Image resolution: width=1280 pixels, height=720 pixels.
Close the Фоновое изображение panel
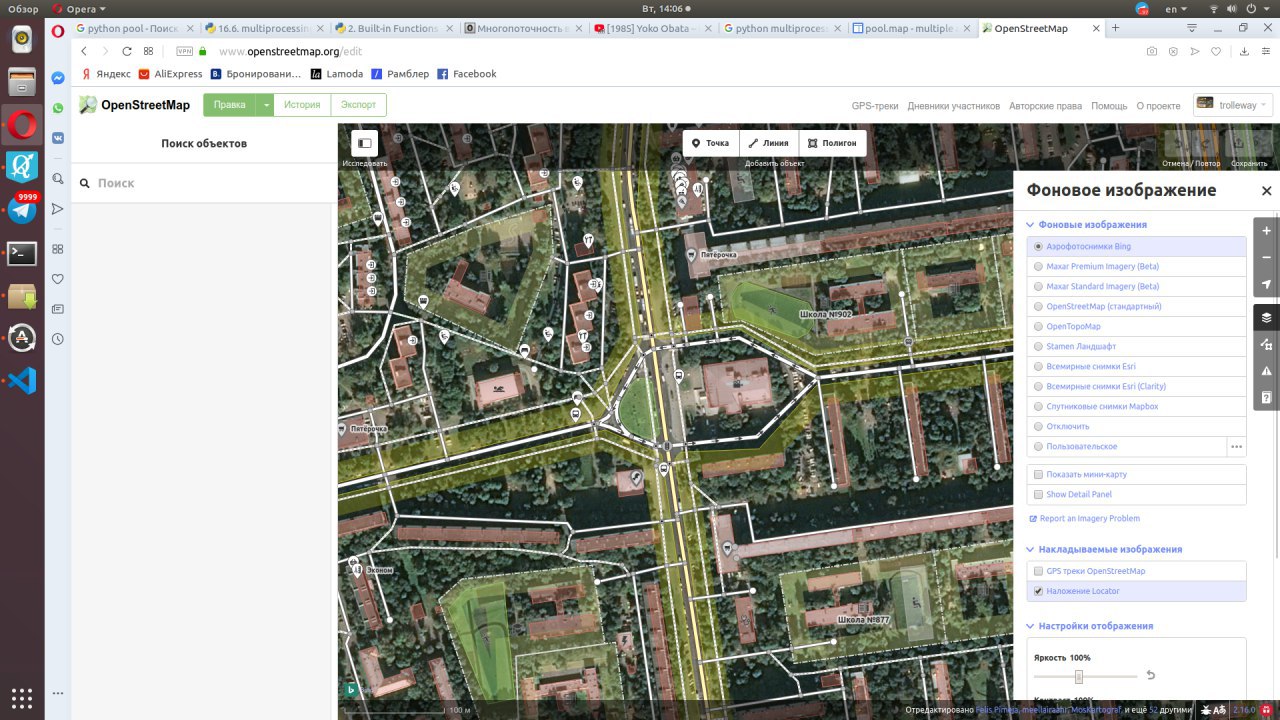coord(1266,191)
